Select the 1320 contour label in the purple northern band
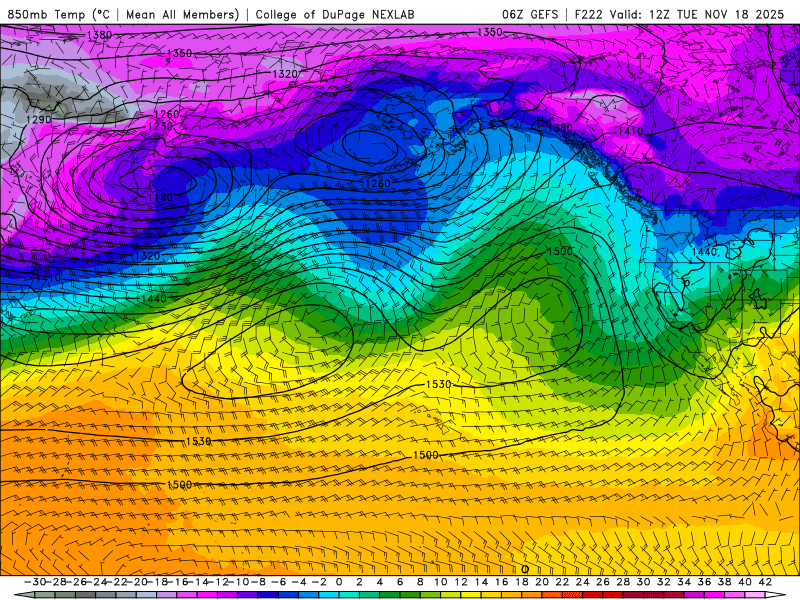 click(285, 74)
